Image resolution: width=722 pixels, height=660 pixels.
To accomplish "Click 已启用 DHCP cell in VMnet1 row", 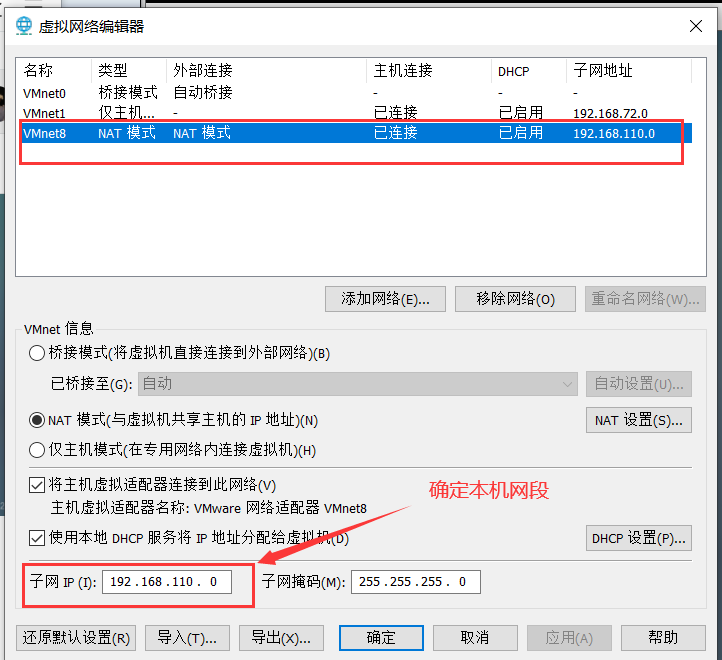I will [521, 113].
